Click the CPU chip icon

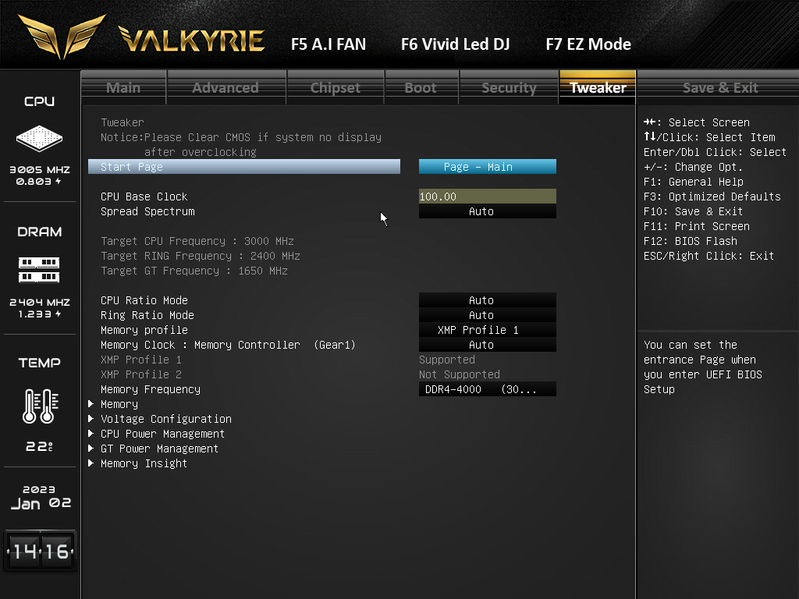39,138
